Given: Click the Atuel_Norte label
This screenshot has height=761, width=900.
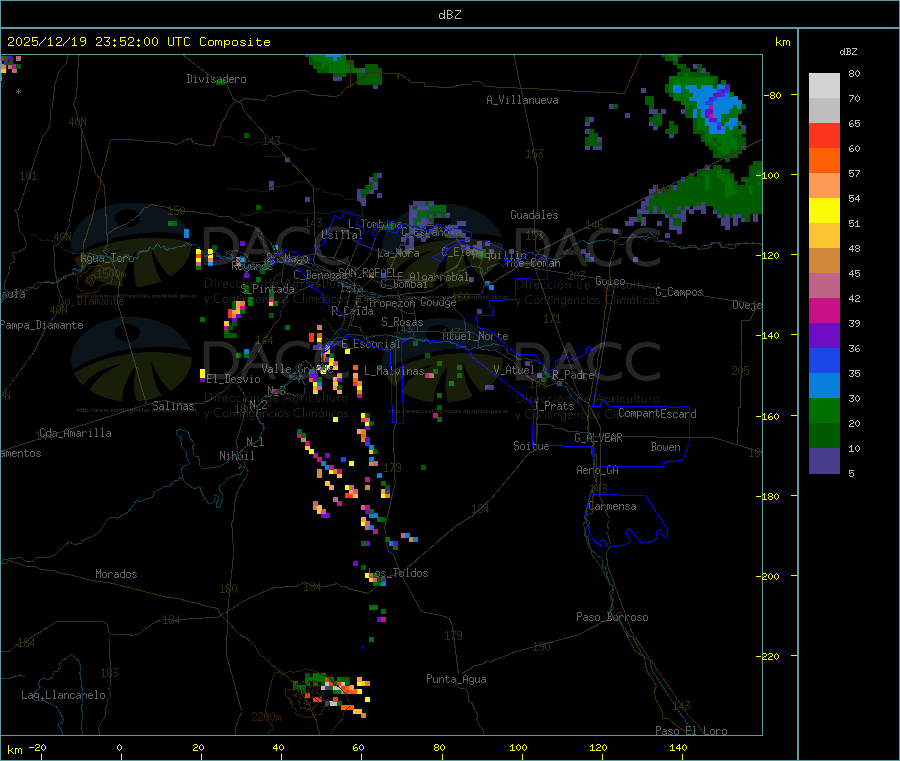Looking at the screenshot, I should [475, 336].
